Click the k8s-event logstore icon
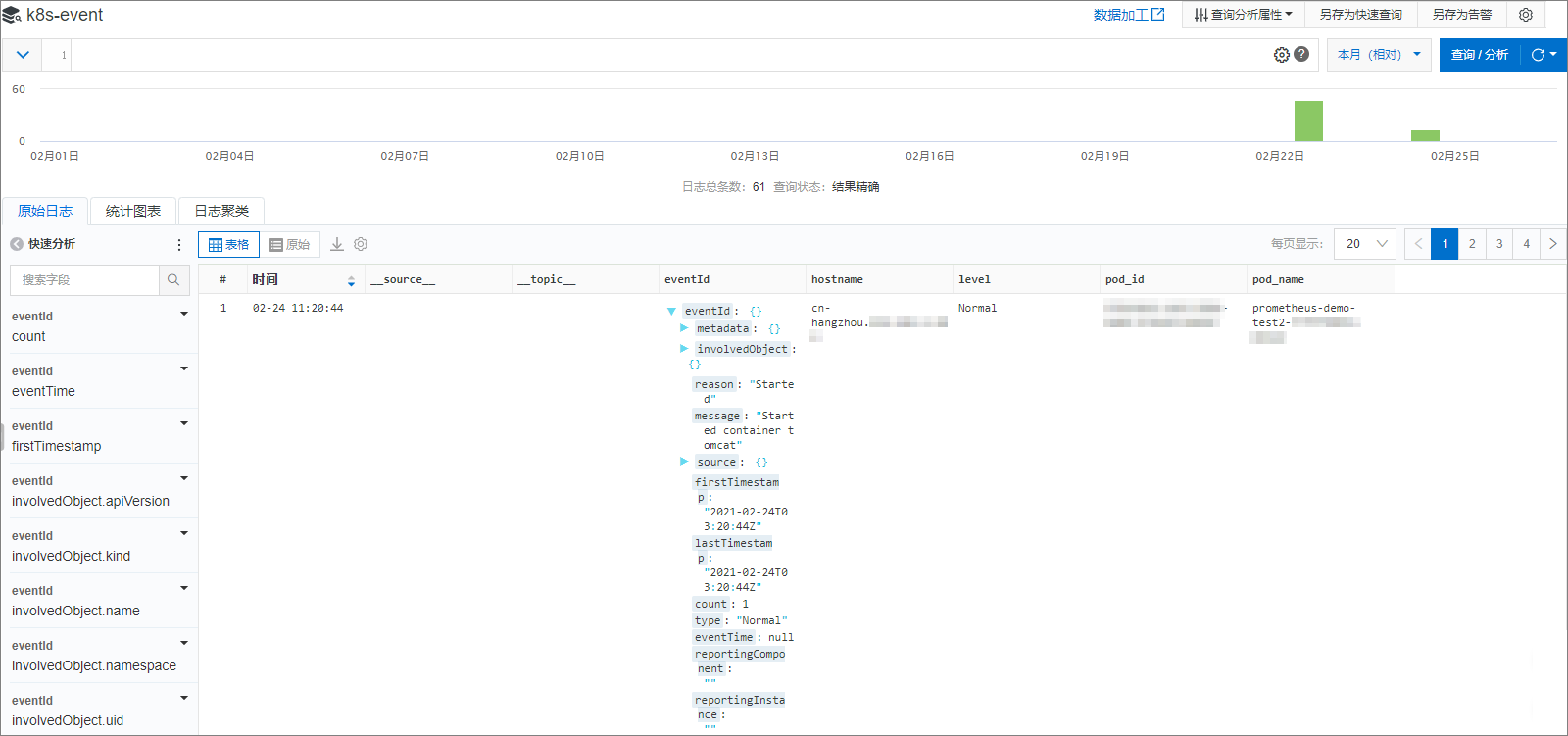This screenshot has height=736, width=1568. [x=12, y=15]
